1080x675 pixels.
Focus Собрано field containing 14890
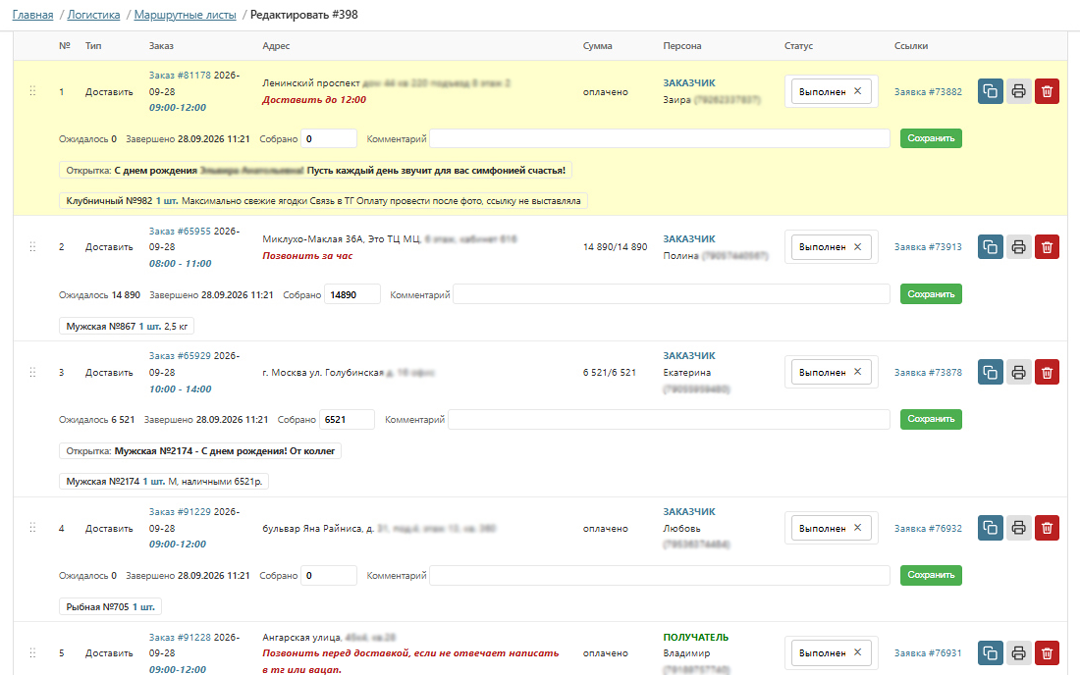pyautogui.click(x=352, y=295)
